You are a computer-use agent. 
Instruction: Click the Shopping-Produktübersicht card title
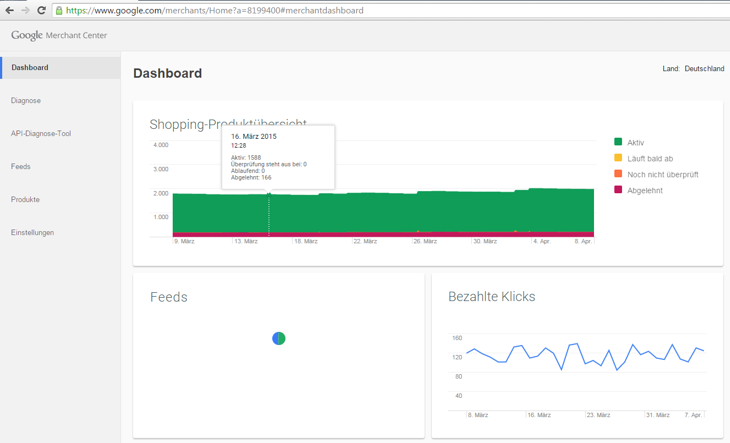tap(228, 124)
